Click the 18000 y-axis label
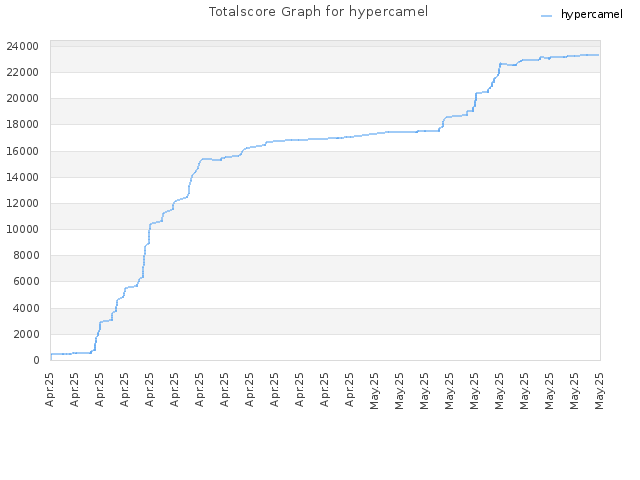The height and width of the screenshot is (480, 640). 22,124
